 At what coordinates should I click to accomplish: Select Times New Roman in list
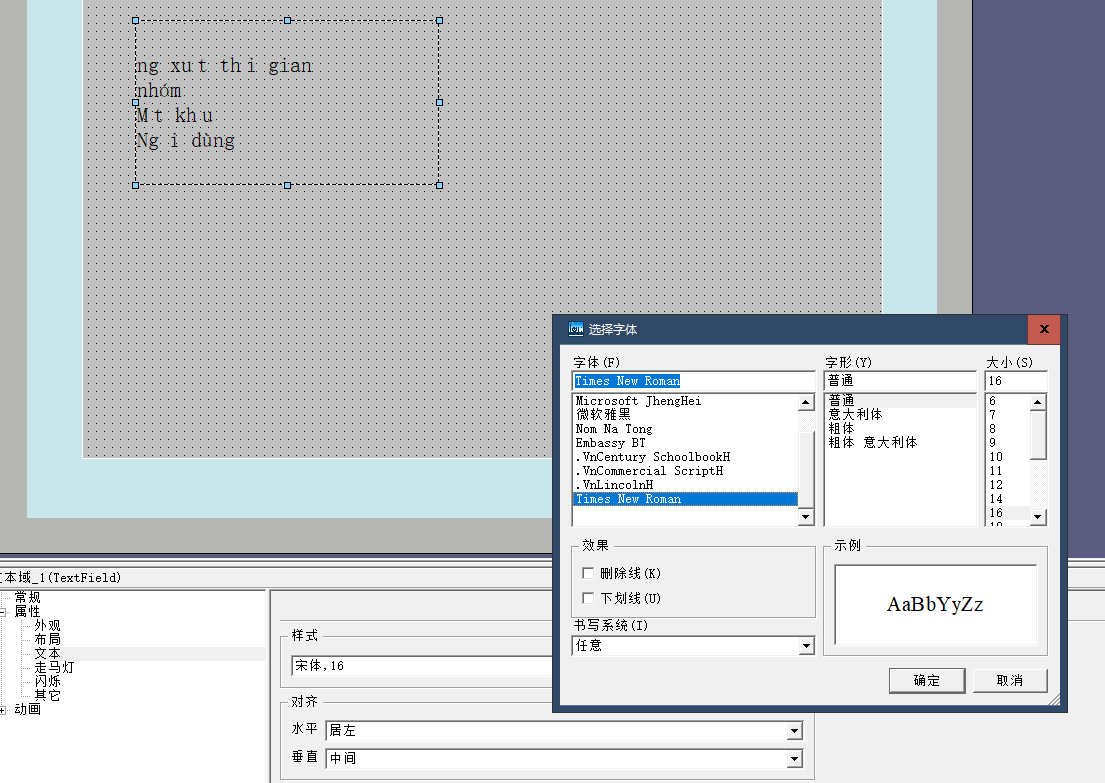[x=686, y=499]
